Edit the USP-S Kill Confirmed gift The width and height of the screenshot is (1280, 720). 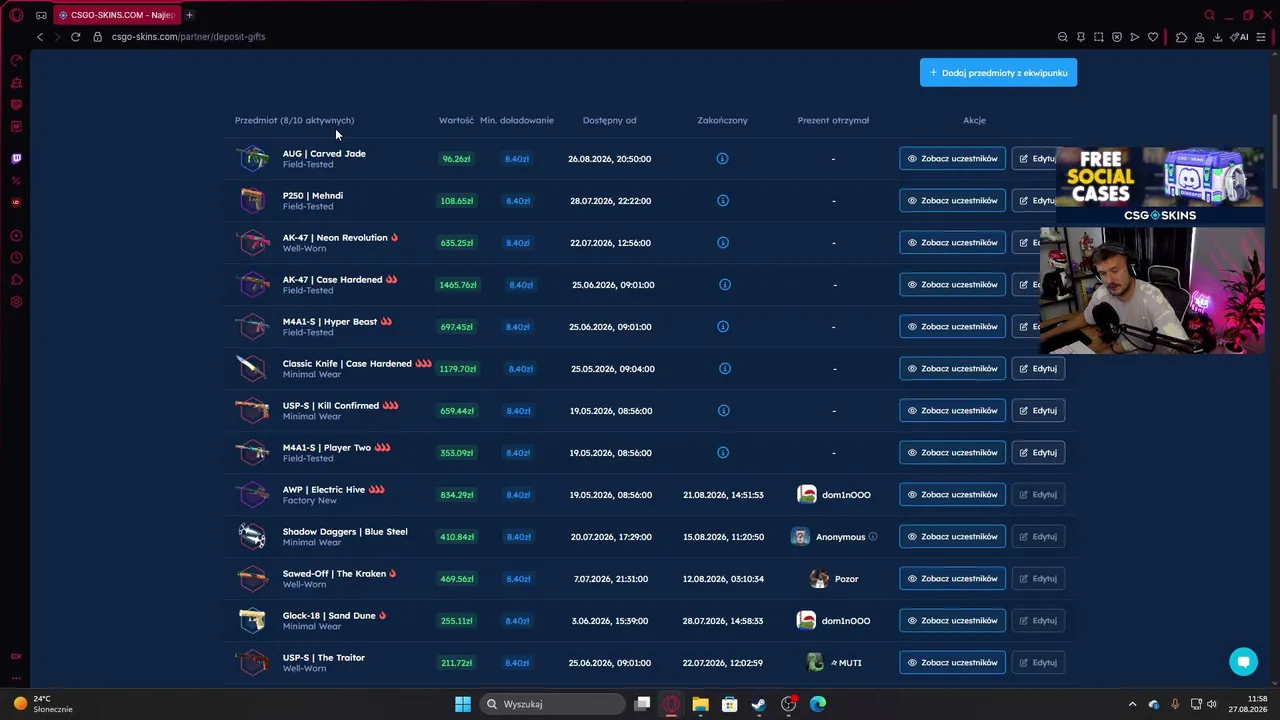click(x=1038, y=411)
